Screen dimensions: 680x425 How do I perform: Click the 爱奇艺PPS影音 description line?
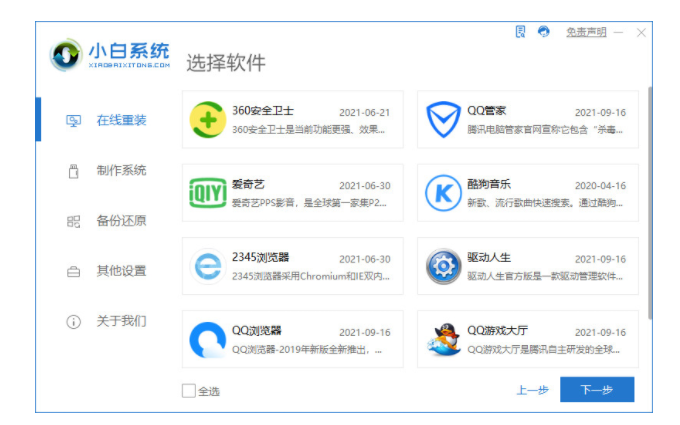(x=309, y=203)
